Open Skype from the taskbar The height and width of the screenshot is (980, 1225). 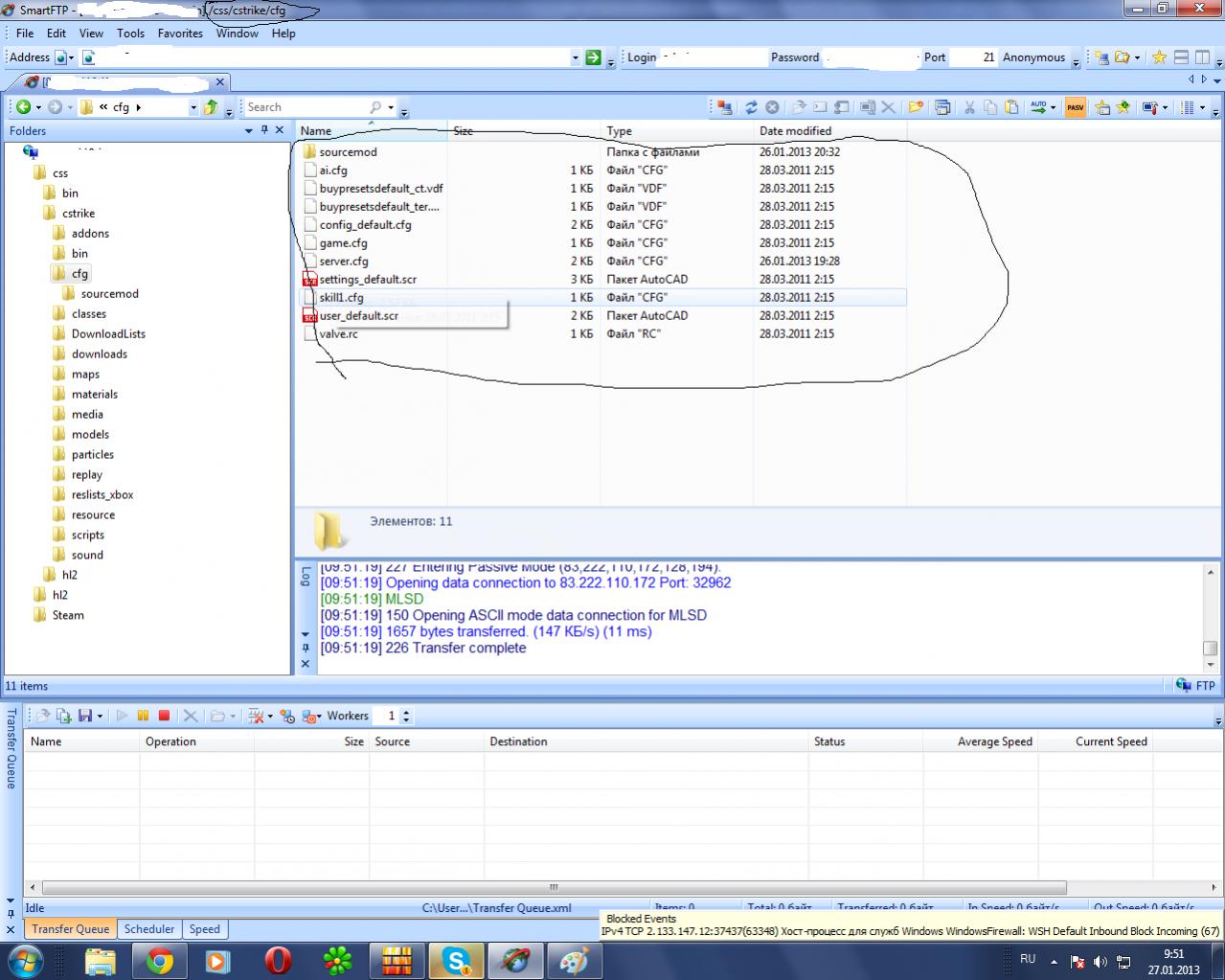456,960
